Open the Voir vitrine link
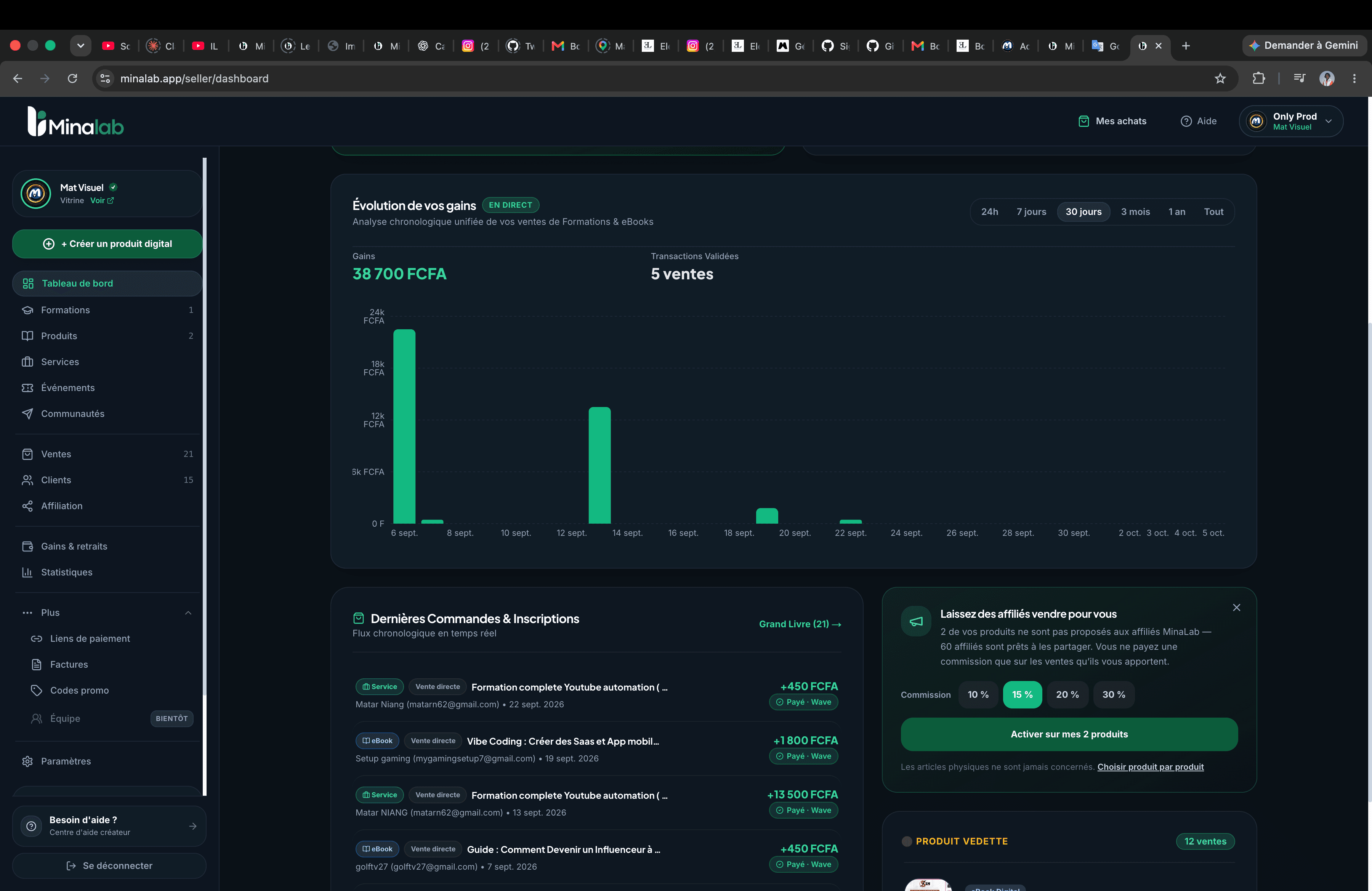Screen dimensions: 1372x891 pyautogui.click(x=102, y=200)
